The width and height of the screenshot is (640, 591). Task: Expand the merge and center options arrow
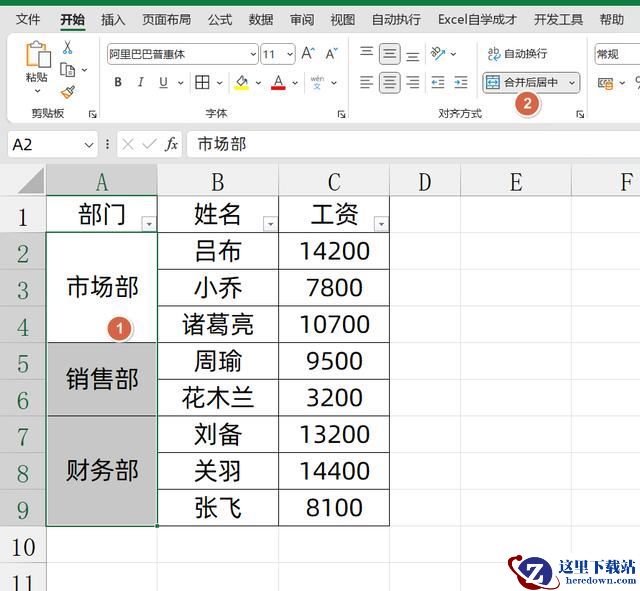(x=572, y=83)
